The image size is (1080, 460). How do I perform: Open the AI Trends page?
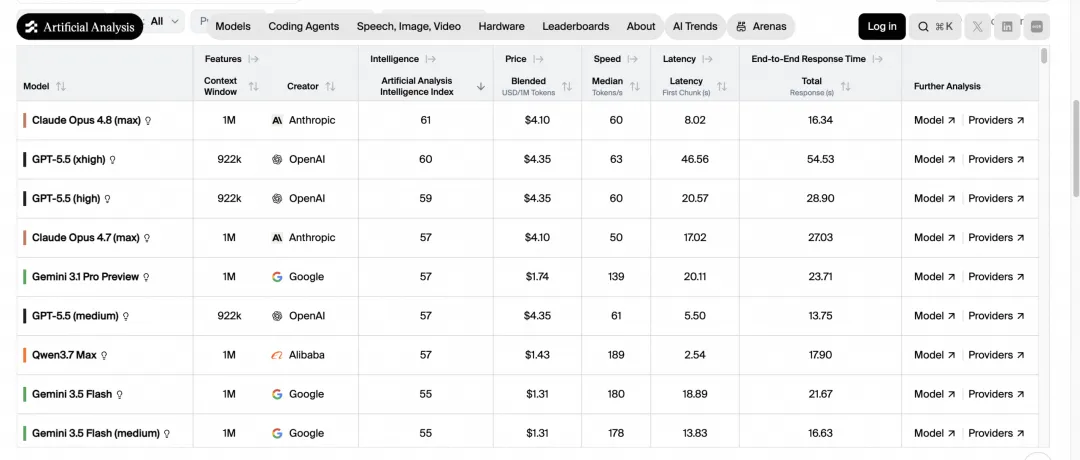tap(695, 27)
